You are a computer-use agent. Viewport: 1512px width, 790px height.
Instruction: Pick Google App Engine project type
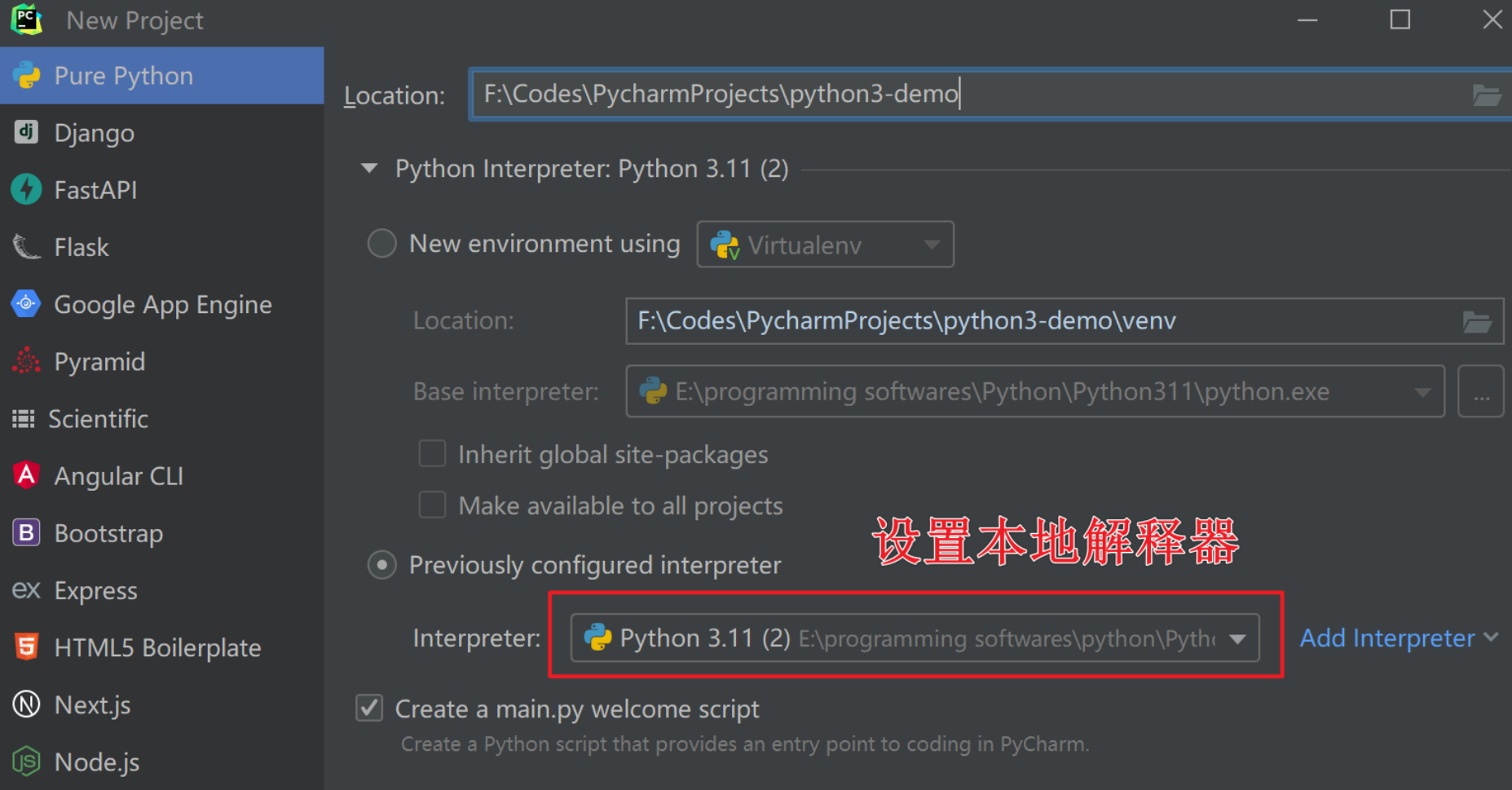(161, 304)
